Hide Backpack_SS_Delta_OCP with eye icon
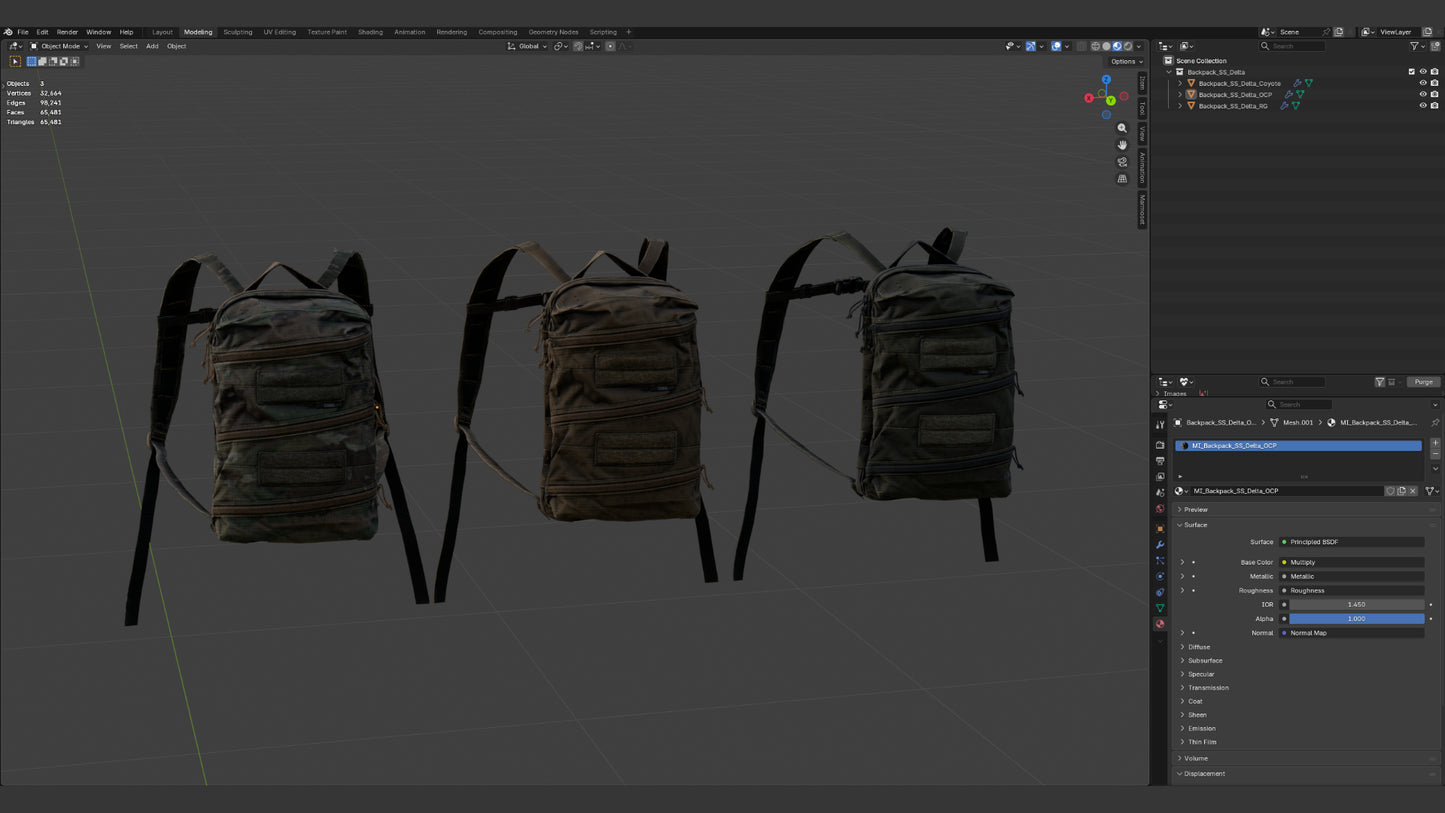Image resolution: width=1445 pixels, height=813 pixels. click(x=1423, y=95)
